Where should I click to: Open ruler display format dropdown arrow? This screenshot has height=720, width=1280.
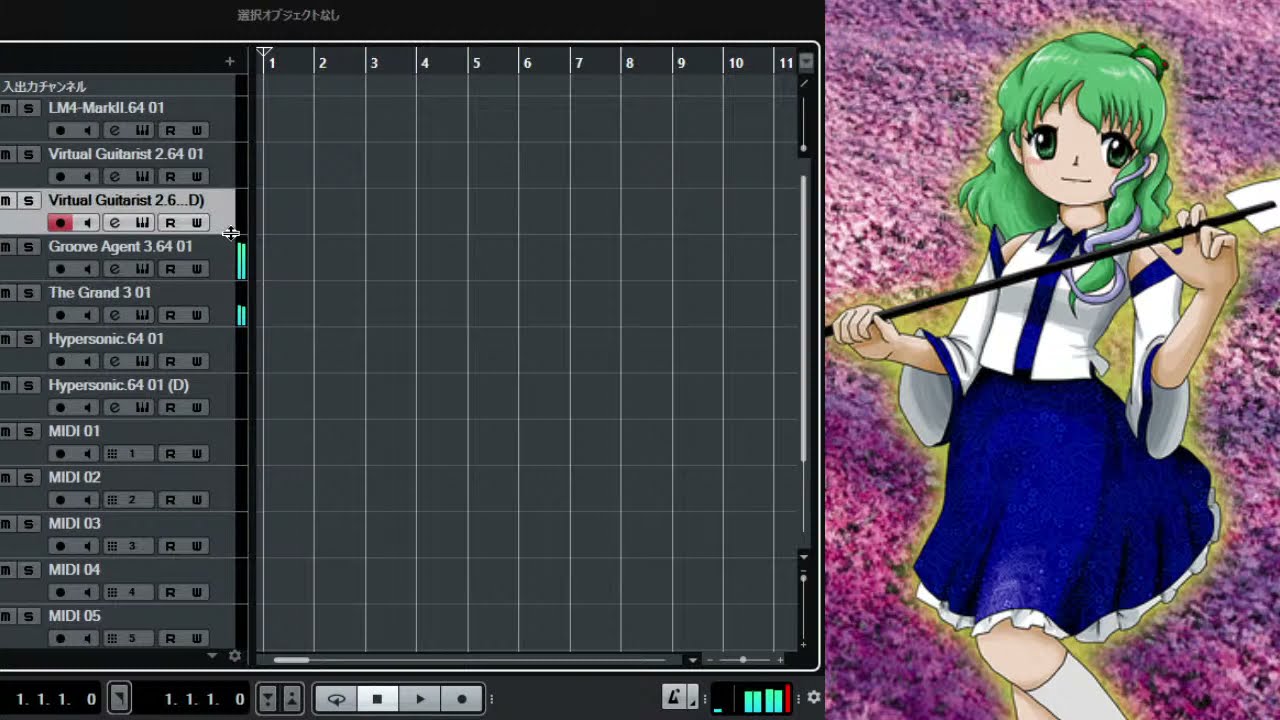pos(806,62)
